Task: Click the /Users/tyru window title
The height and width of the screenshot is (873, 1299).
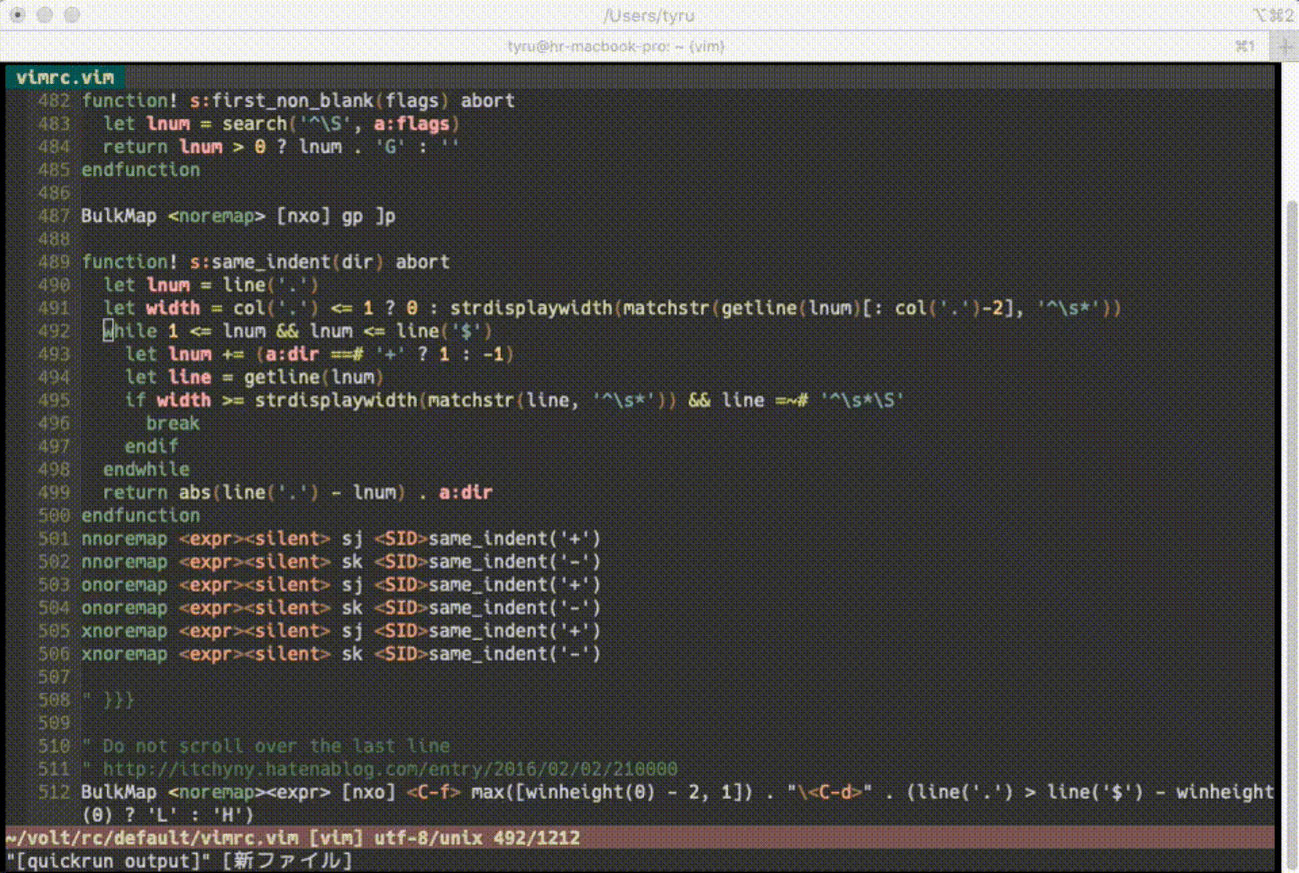Action: 649,15
